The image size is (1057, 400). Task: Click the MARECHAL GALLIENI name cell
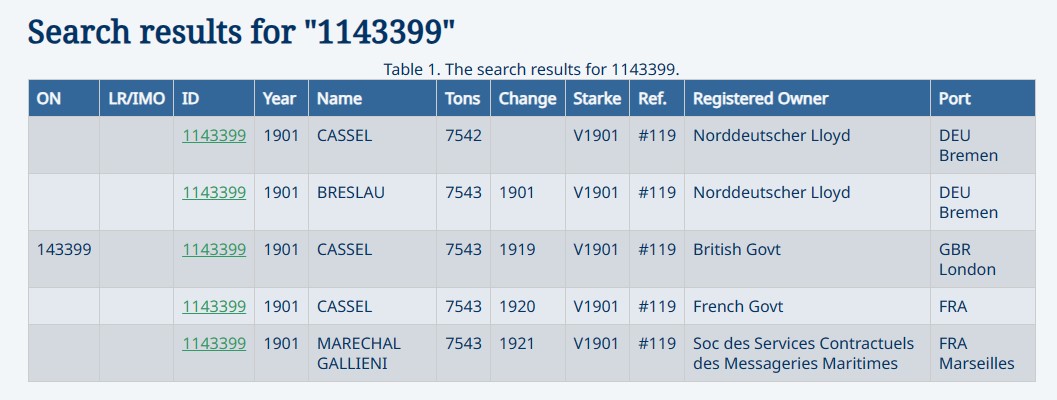point(359,353)
